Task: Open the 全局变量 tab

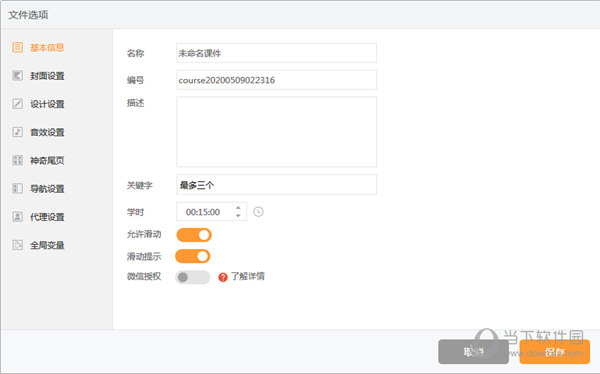Action: pyautogui.click(x=47, y=245)
